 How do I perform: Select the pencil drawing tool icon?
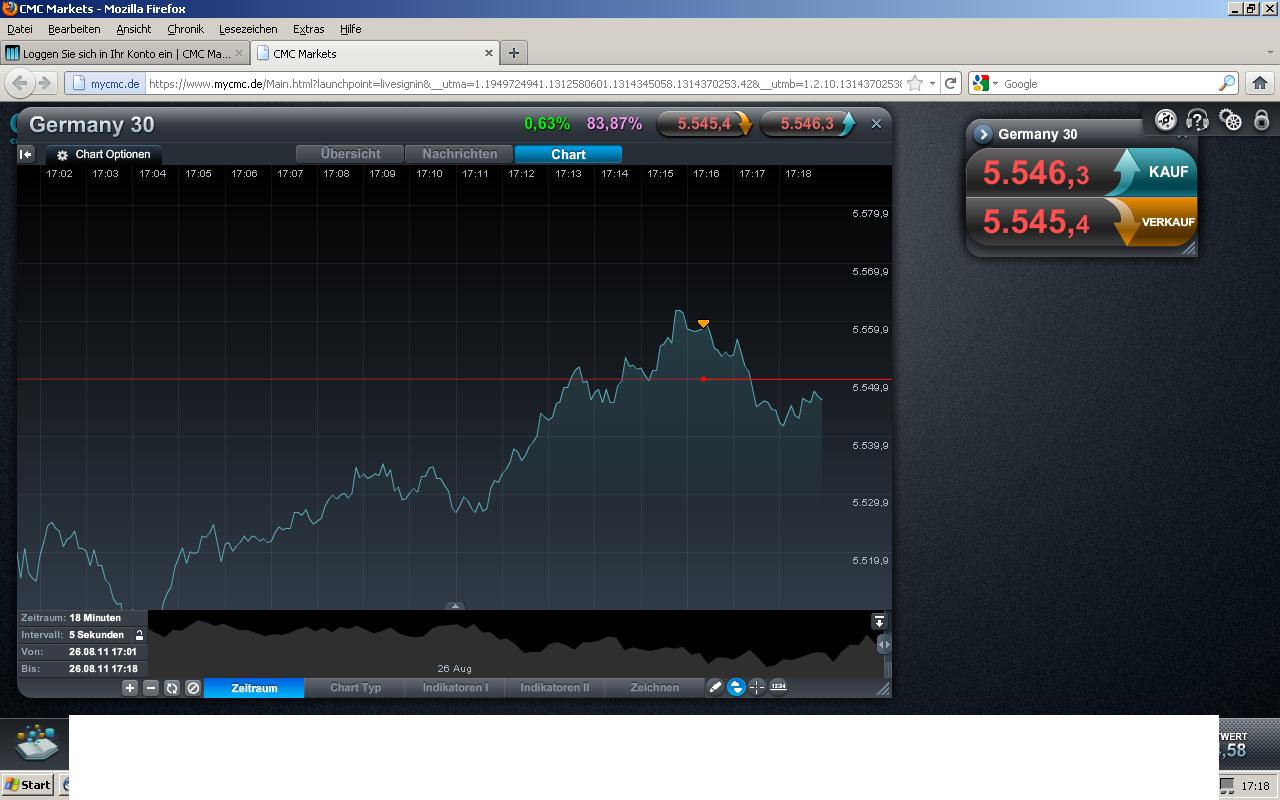pyautogui.click(x=715, y=687)
